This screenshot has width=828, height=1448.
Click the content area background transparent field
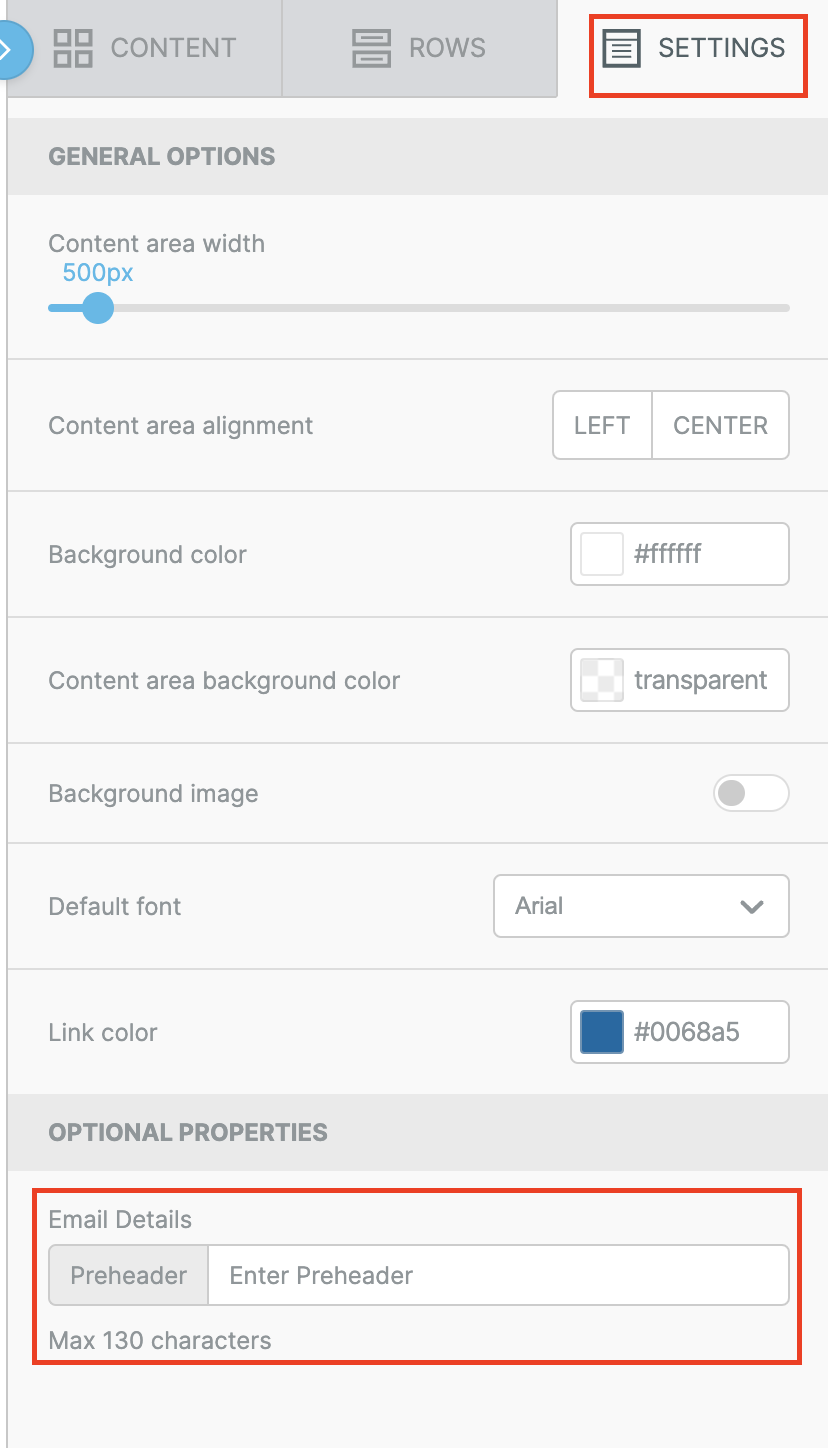(680, 680)
